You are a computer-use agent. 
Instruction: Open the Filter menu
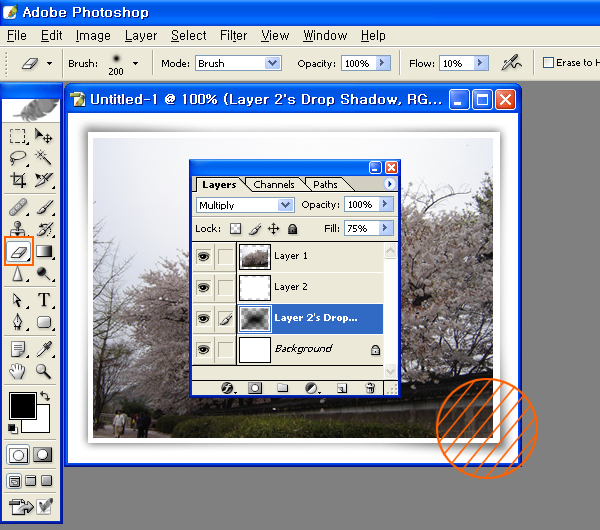(x=233, y=36)
